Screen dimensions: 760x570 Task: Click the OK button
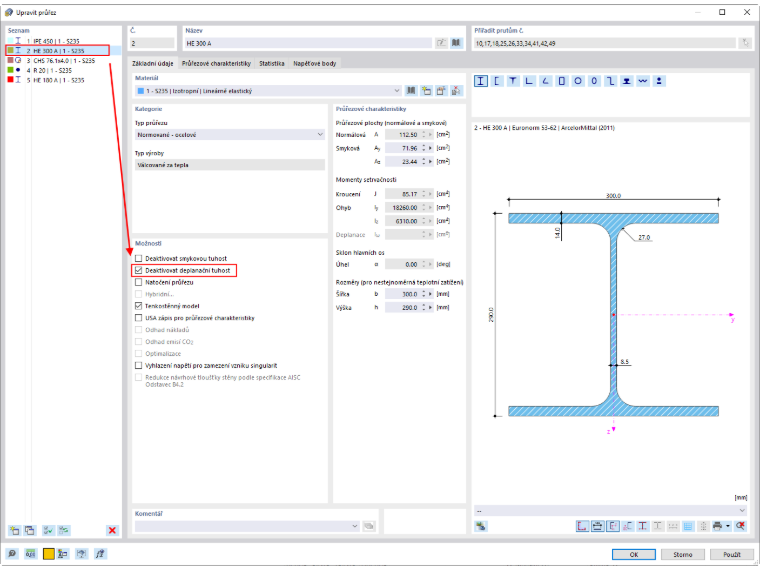633,554
